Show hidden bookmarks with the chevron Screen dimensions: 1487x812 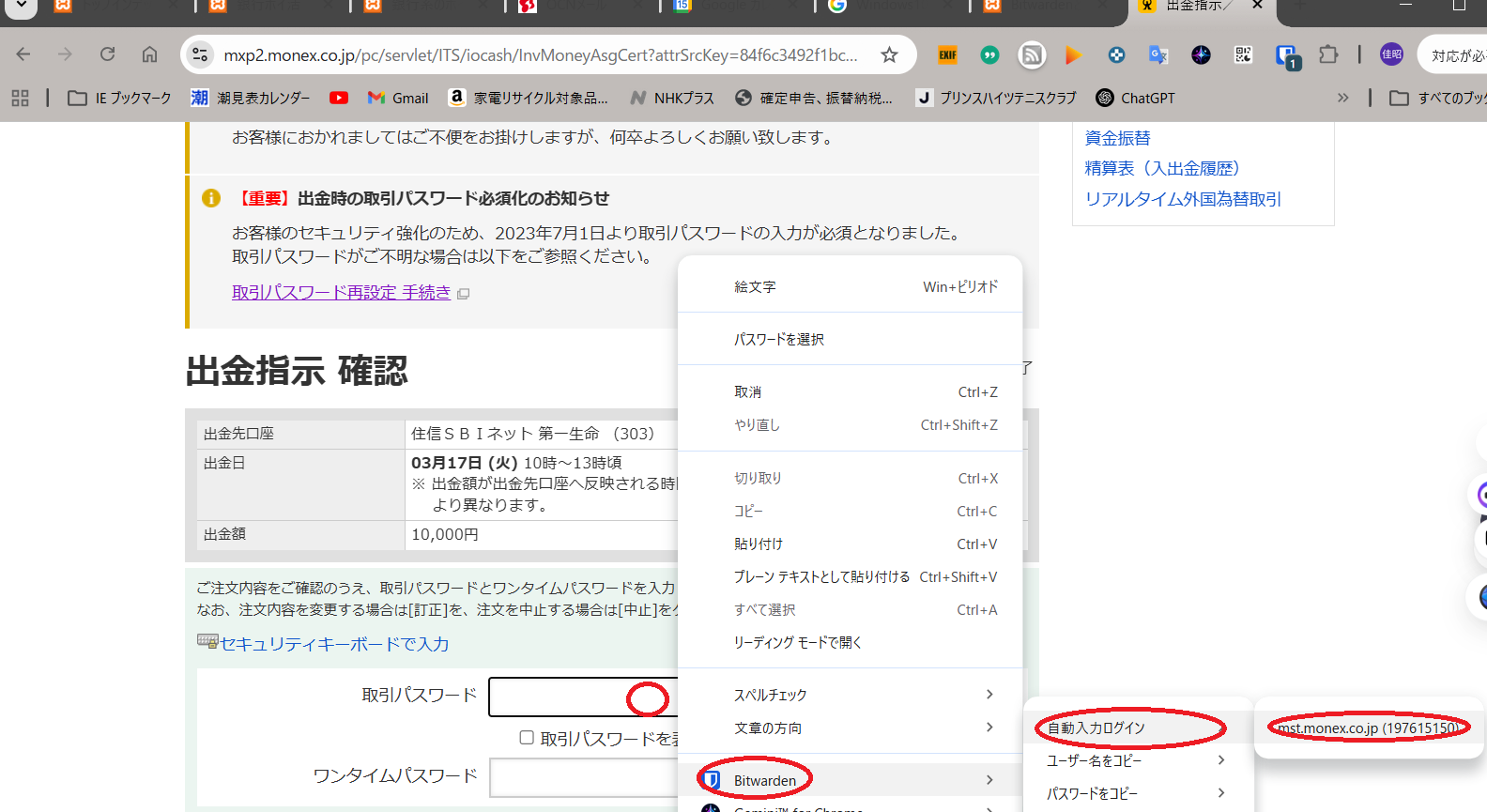(x=1342, y=98)
